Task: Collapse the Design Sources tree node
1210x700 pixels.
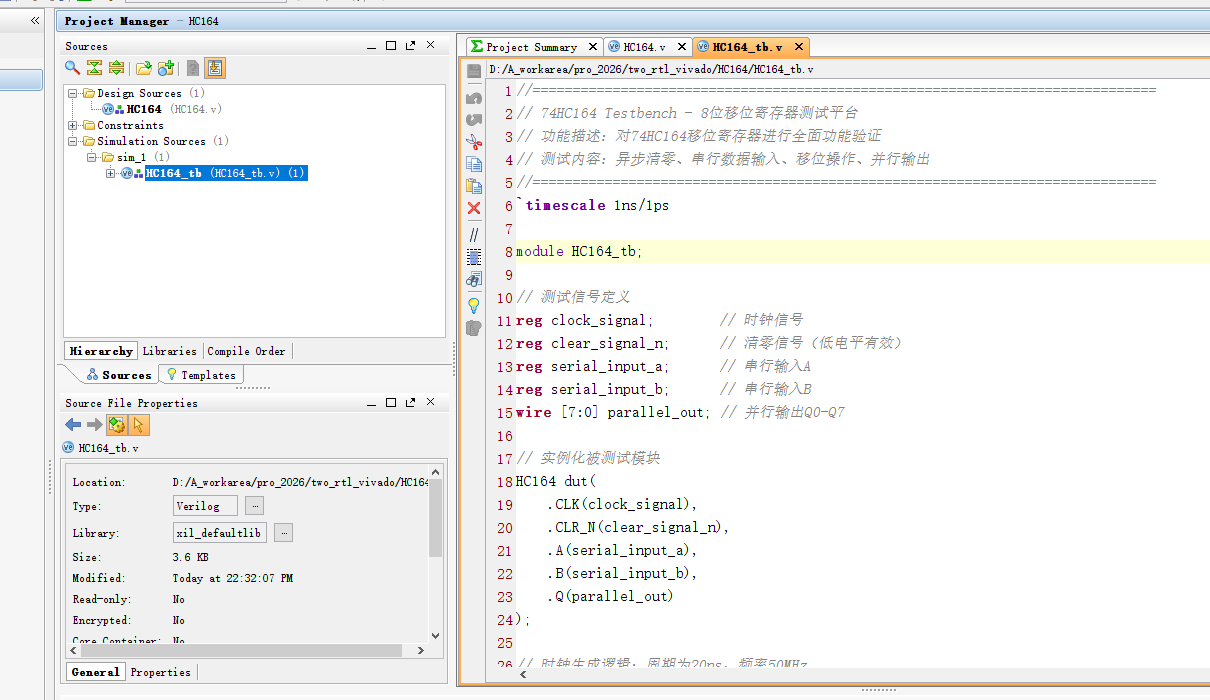Action: pyautogui.click(x=73, y=93)
